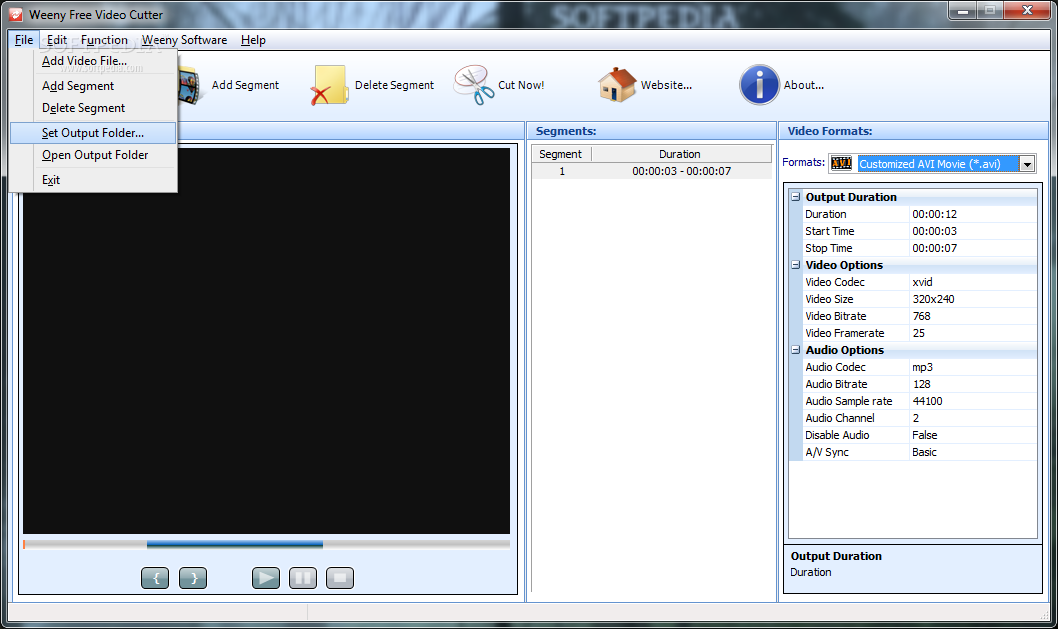Click the Add Segment toolbar label
Image resolution: width=1058 pixels, height=629 pixels.
pos(245,85)
